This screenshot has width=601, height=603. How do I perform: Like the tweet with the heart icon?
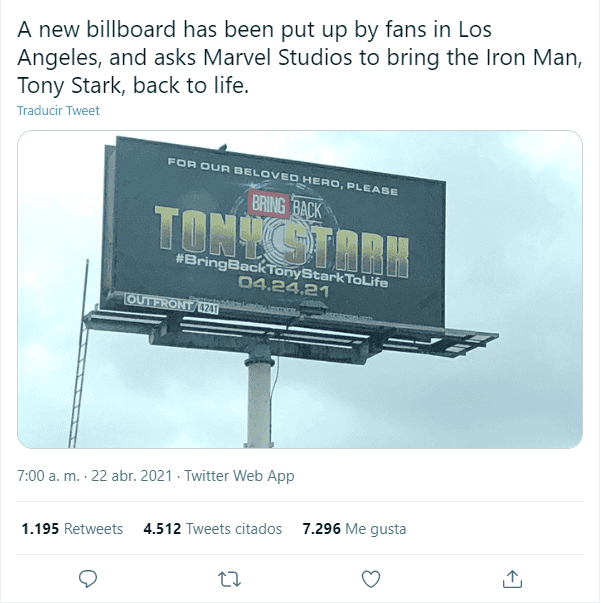[371, 578]
